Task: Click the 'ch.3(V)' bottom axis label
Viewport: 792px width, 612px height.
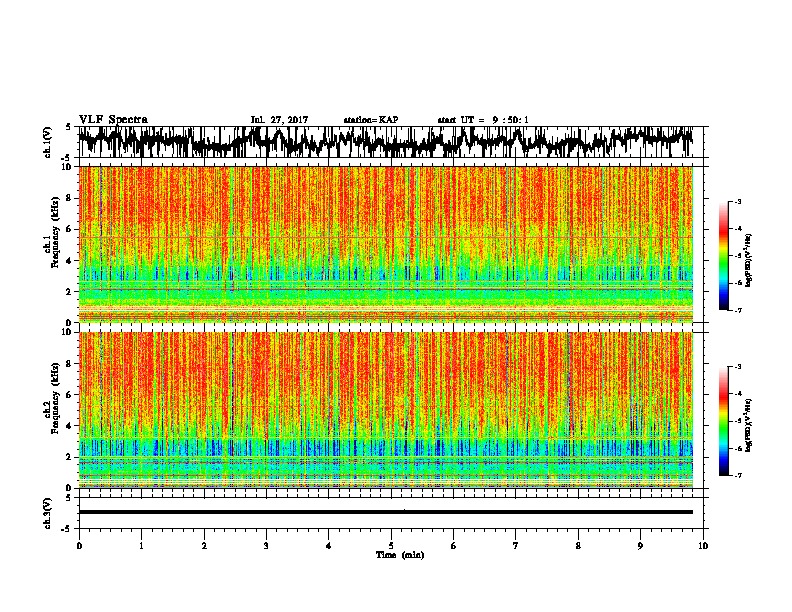Action: (x=47, y=513)
